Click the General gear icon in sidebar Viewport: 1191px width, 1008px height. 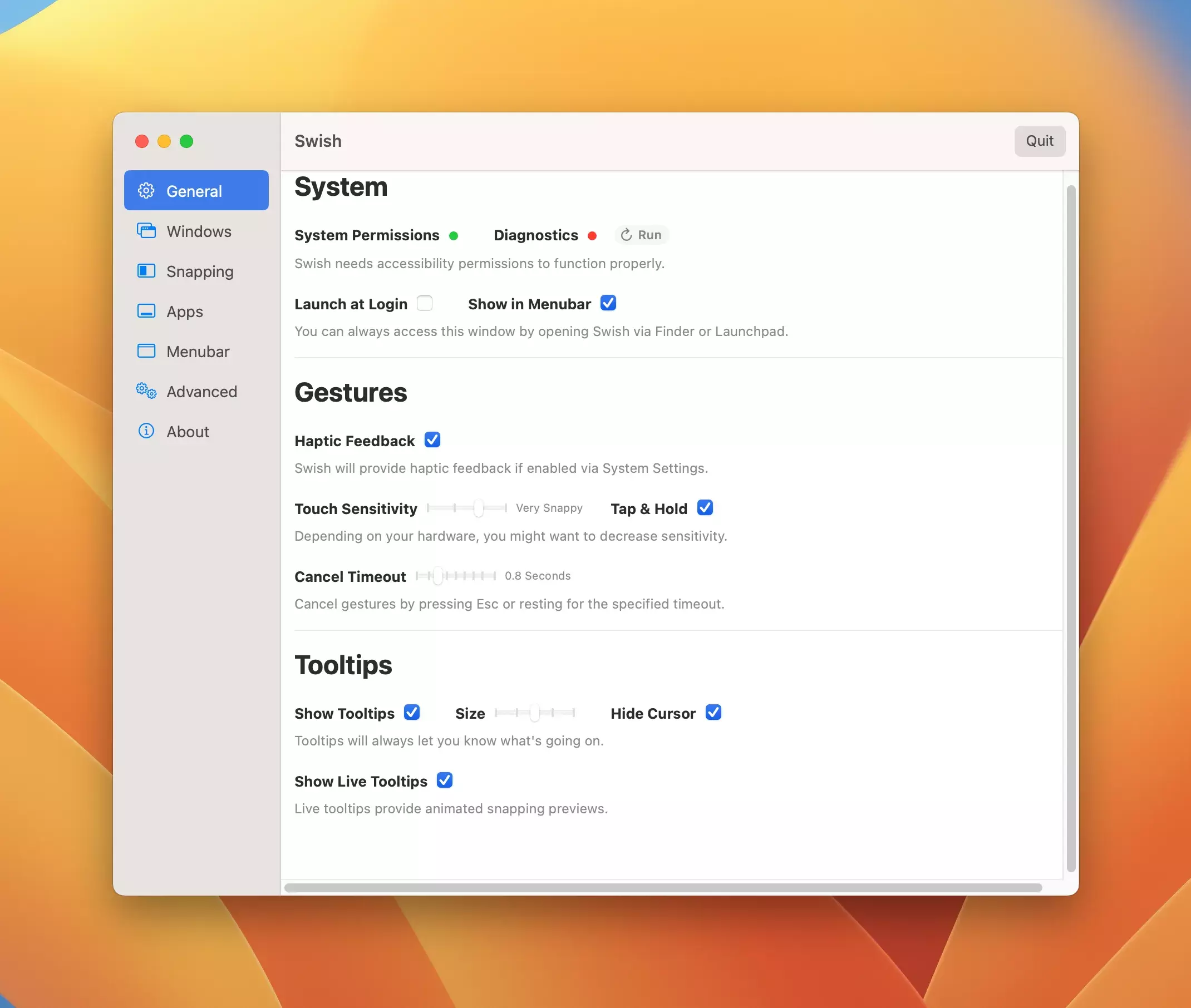click(x=146, y=191)
